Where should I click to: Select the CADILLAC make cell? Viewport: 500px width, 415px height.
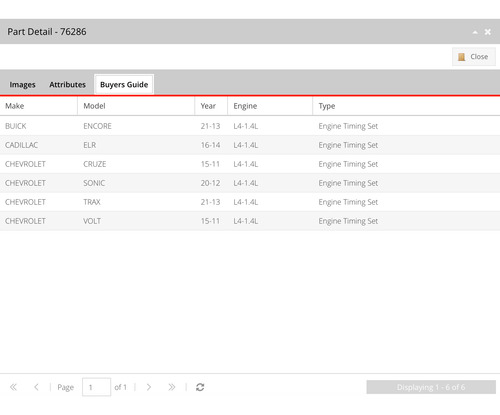click(21, 145)
